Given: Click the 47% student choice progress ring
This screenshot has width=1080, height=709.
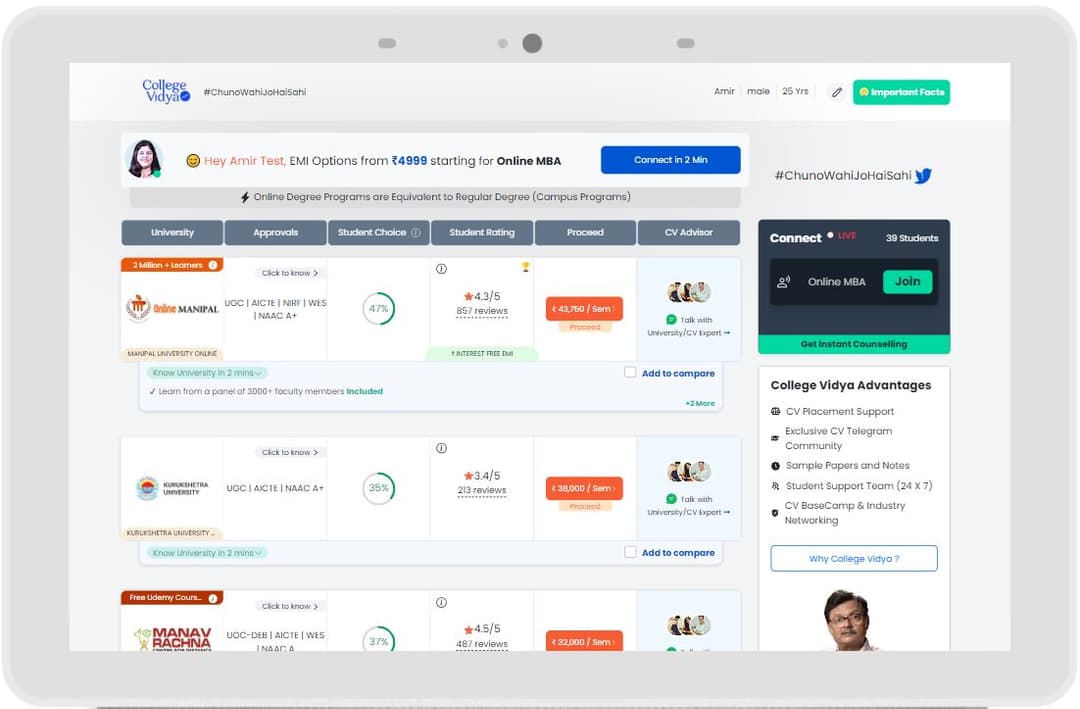Looking at the screenshot, I should point(379,309).
